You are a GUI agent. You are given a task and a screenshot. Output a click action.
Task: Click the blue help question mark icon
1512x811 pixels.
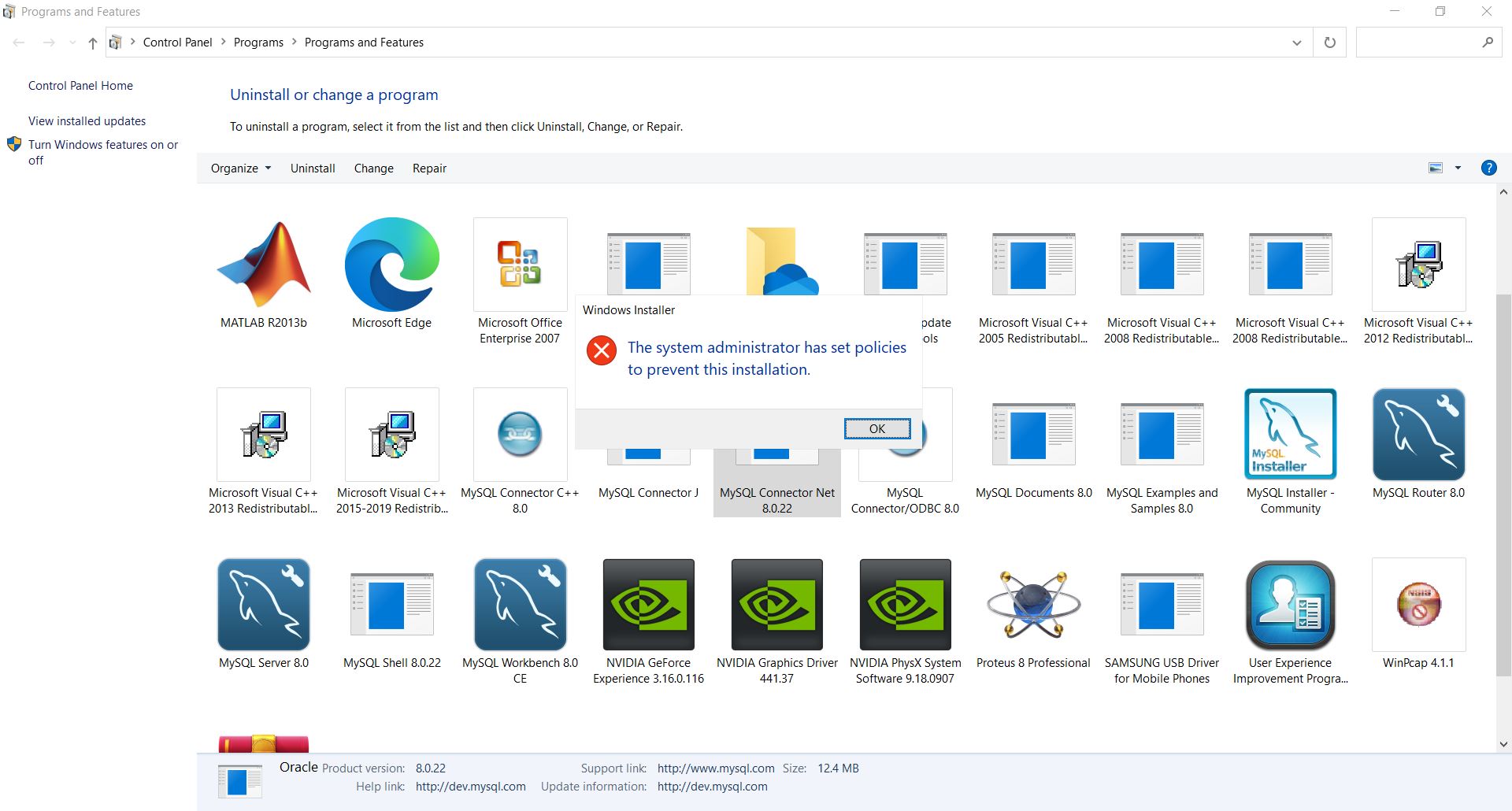1489,168
